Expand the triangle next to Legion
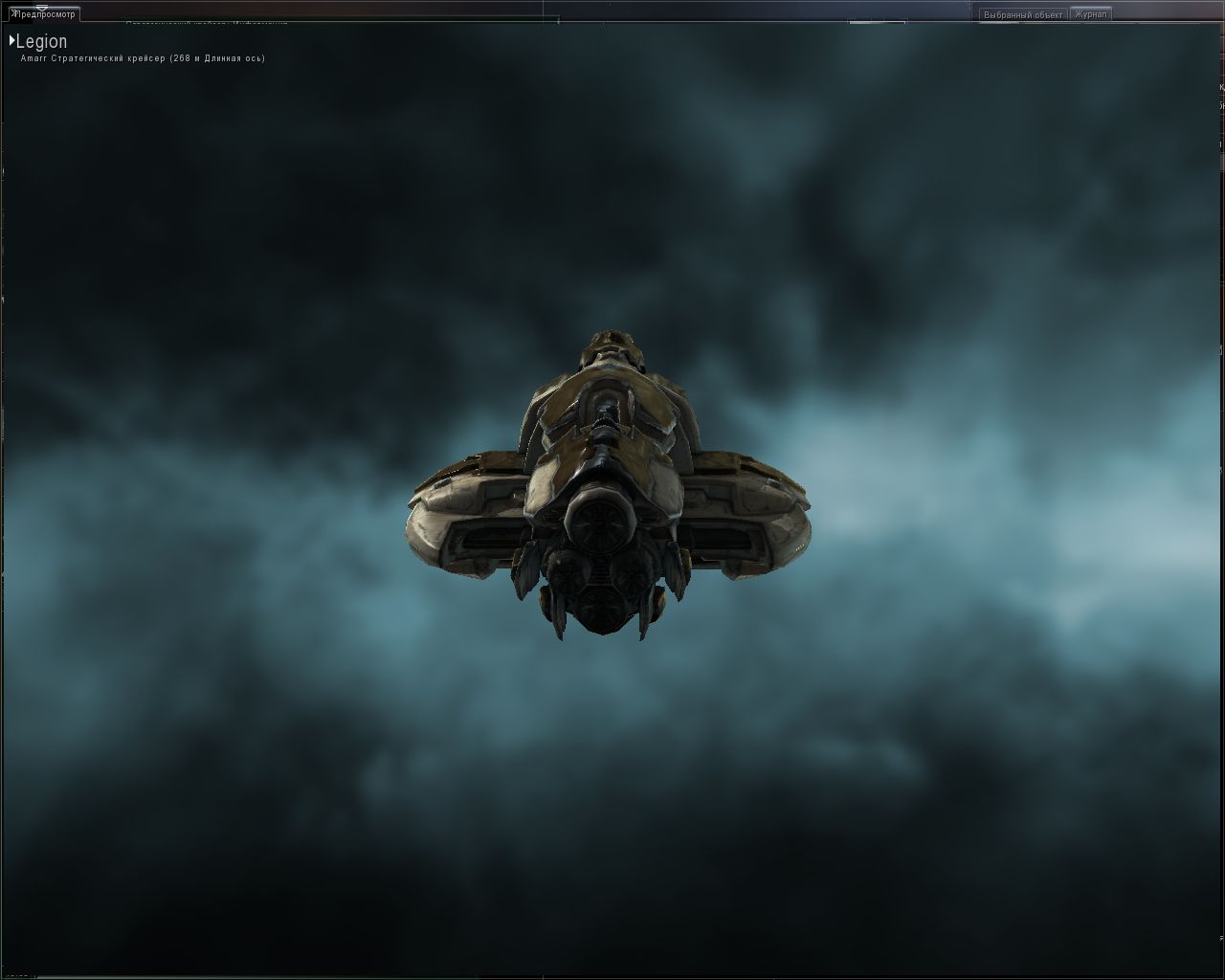This screenshot has width=1225, height=980. 11,41
